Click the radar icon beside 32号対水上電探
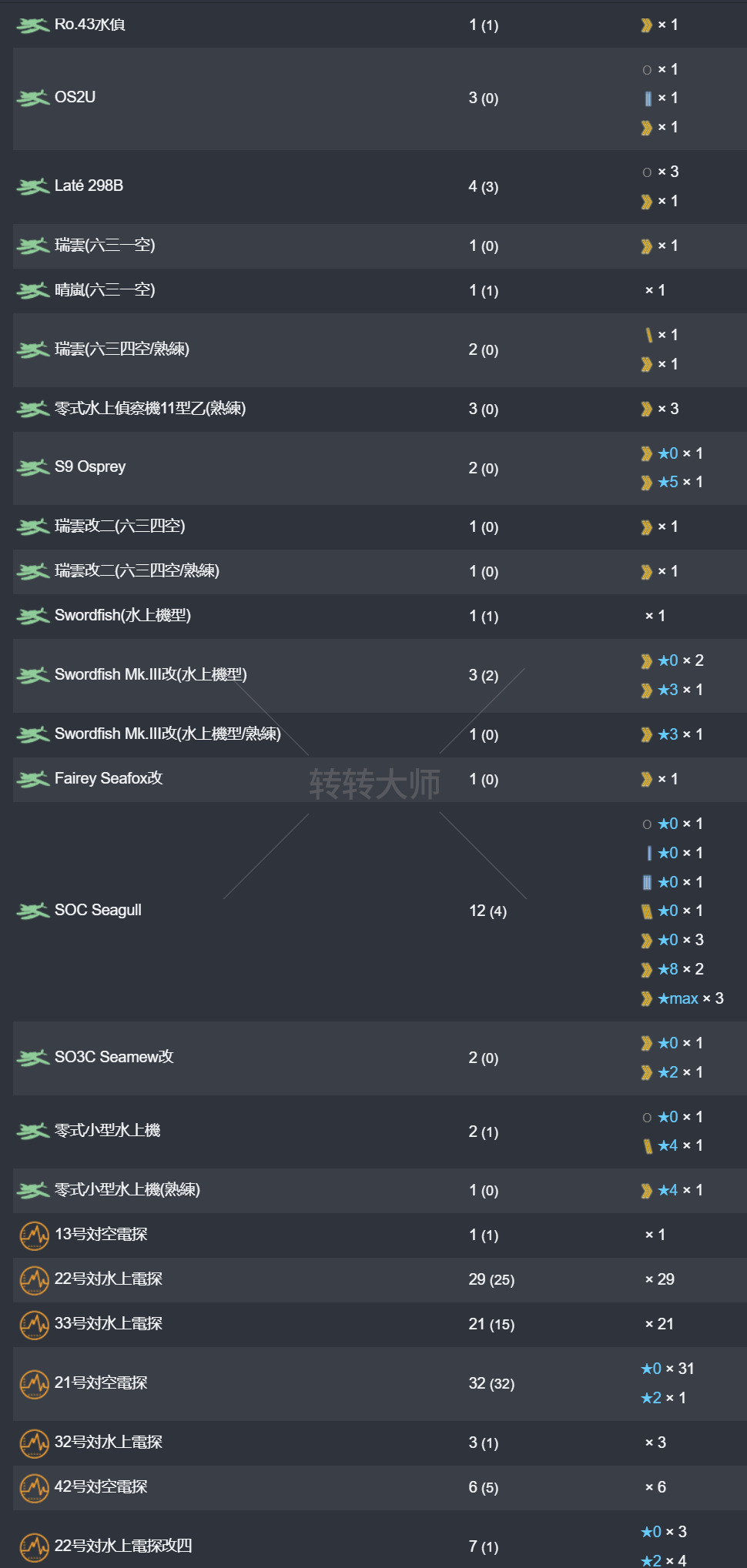The width and height of the screenshot is (747, 1568). (x=34, y=1443)
